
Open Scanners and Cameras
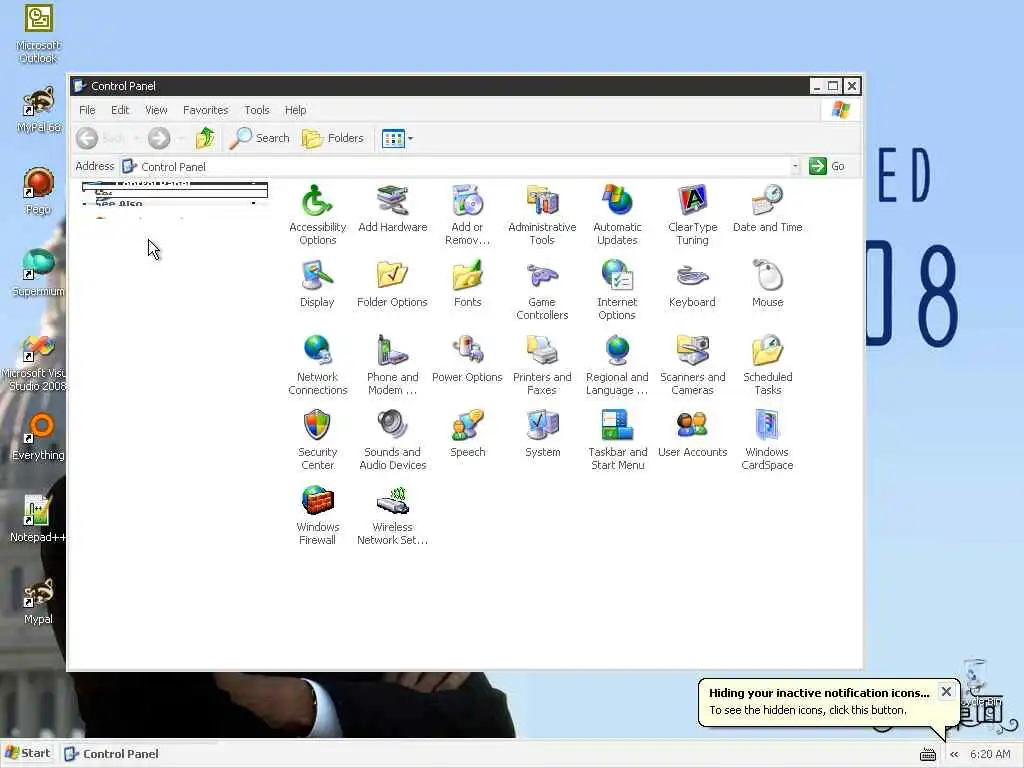(x=692, y=364)
